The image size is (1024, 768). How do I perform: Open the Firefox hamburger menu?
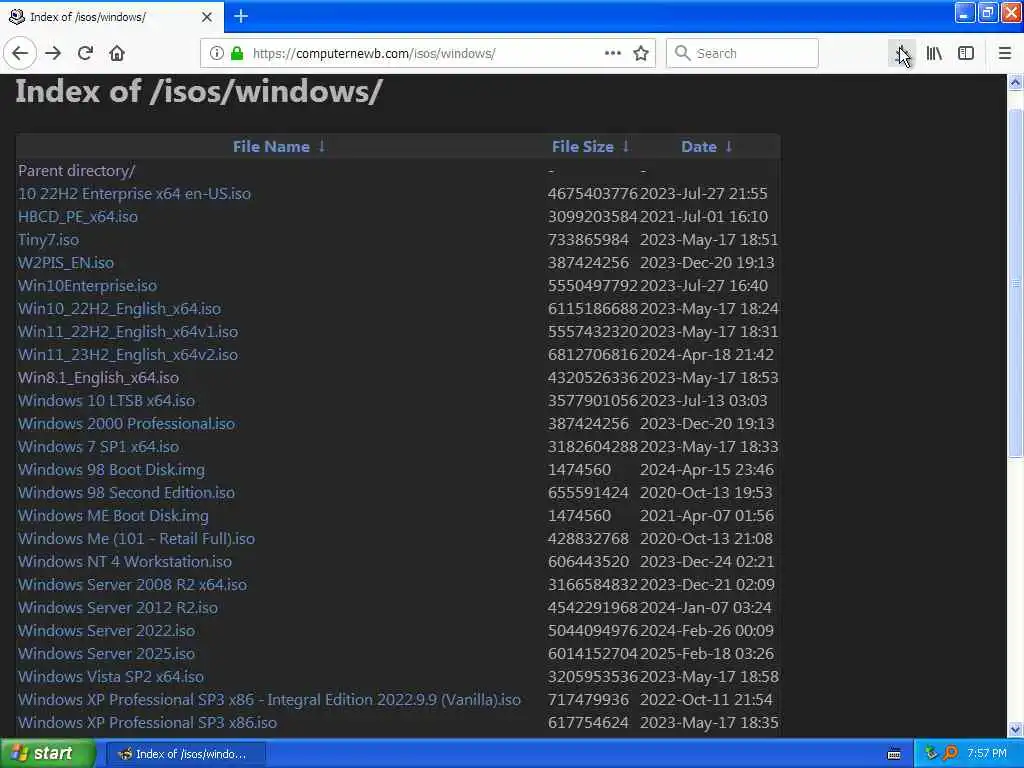[1005, 53]
